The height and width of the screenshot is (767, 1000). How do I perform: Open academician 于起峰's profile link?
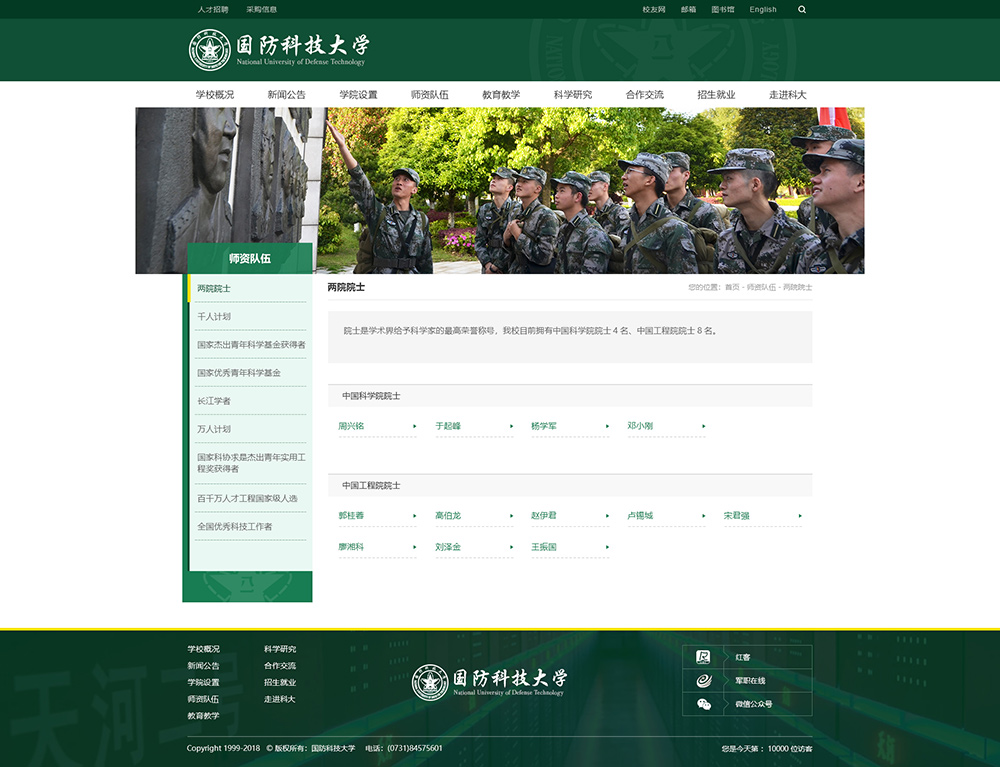pyautogui.click(x=448, y=427)
